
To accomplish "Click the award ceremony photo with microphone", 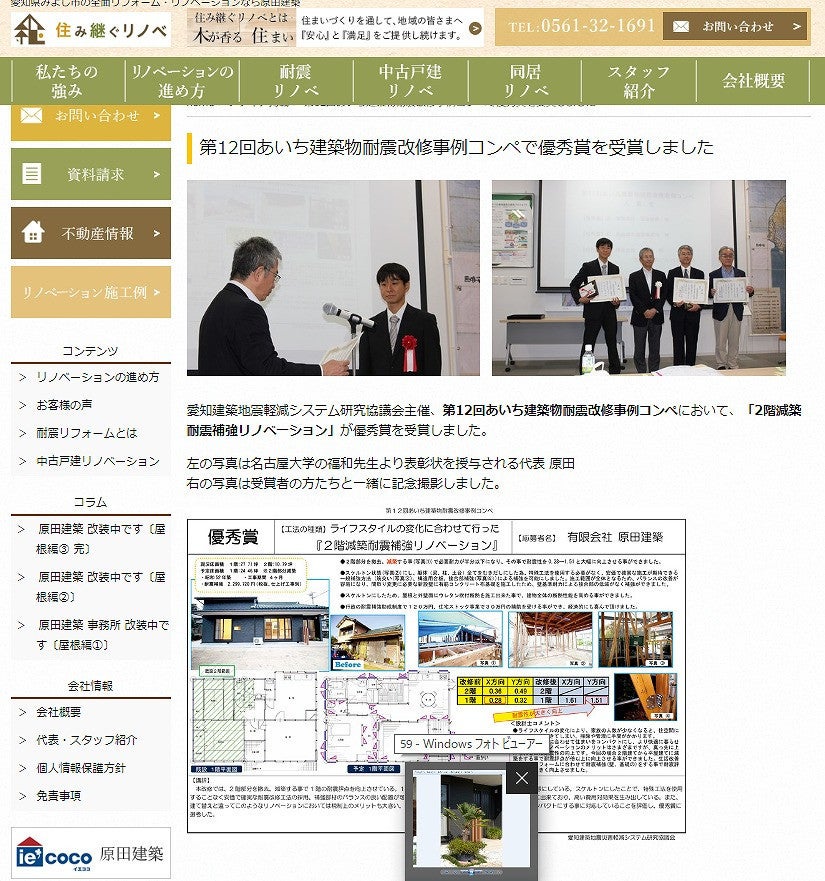I will click(333, 278).
